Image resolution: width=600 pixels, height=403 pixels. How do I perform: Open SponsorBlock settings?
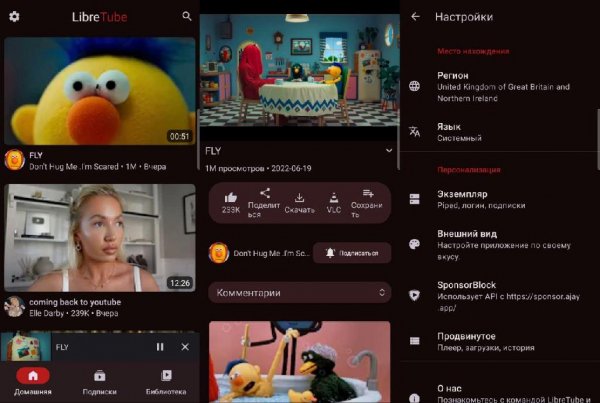click(500, 296)
